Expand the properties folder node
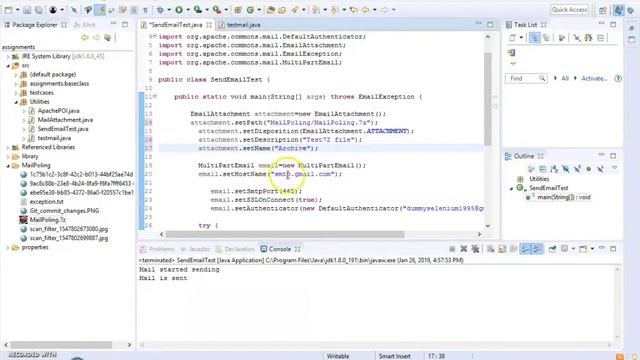640x360 pixels. click(8, 248)
